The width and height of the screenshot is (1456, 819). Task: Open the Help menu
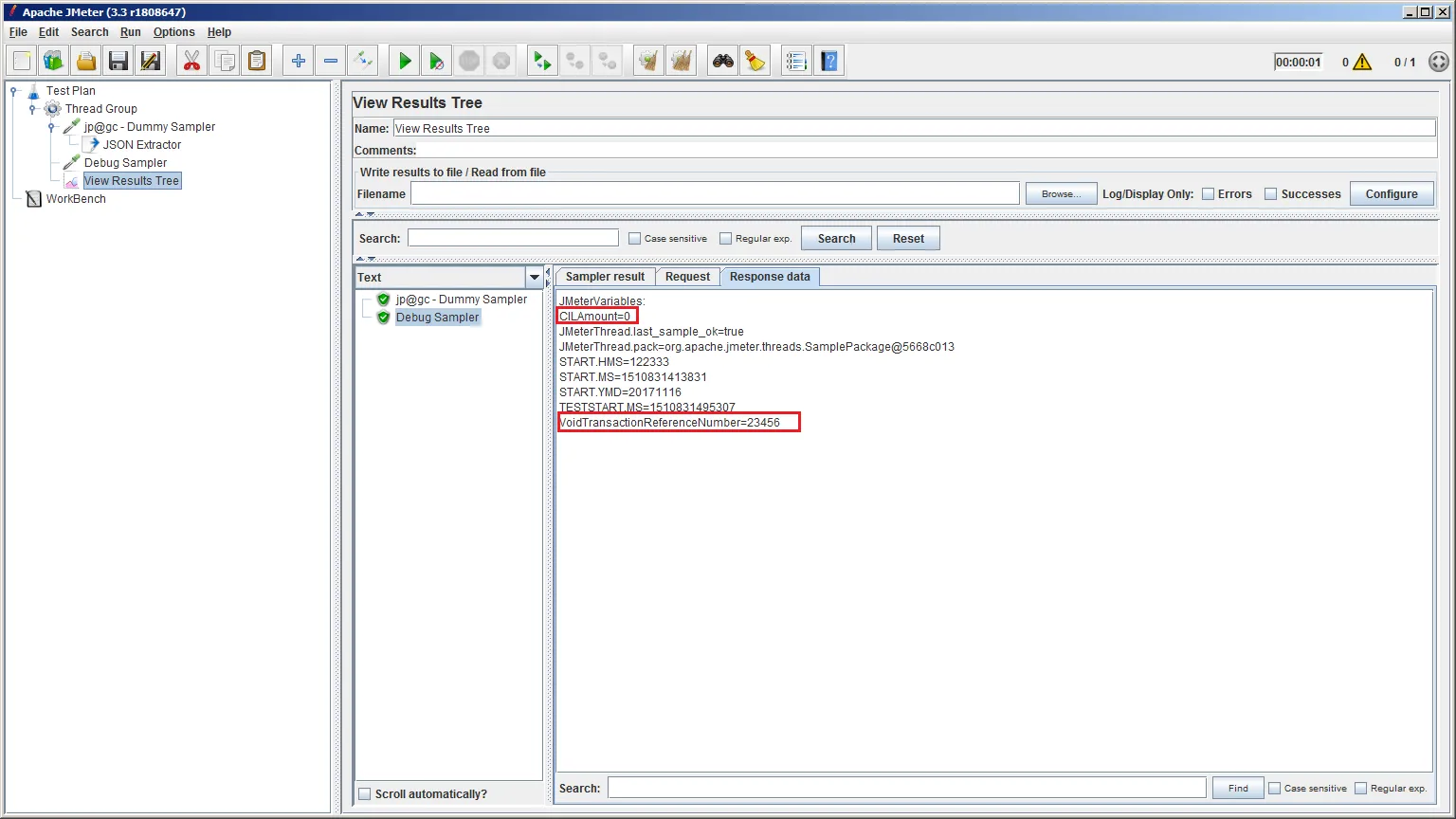(x=219, y=32)
